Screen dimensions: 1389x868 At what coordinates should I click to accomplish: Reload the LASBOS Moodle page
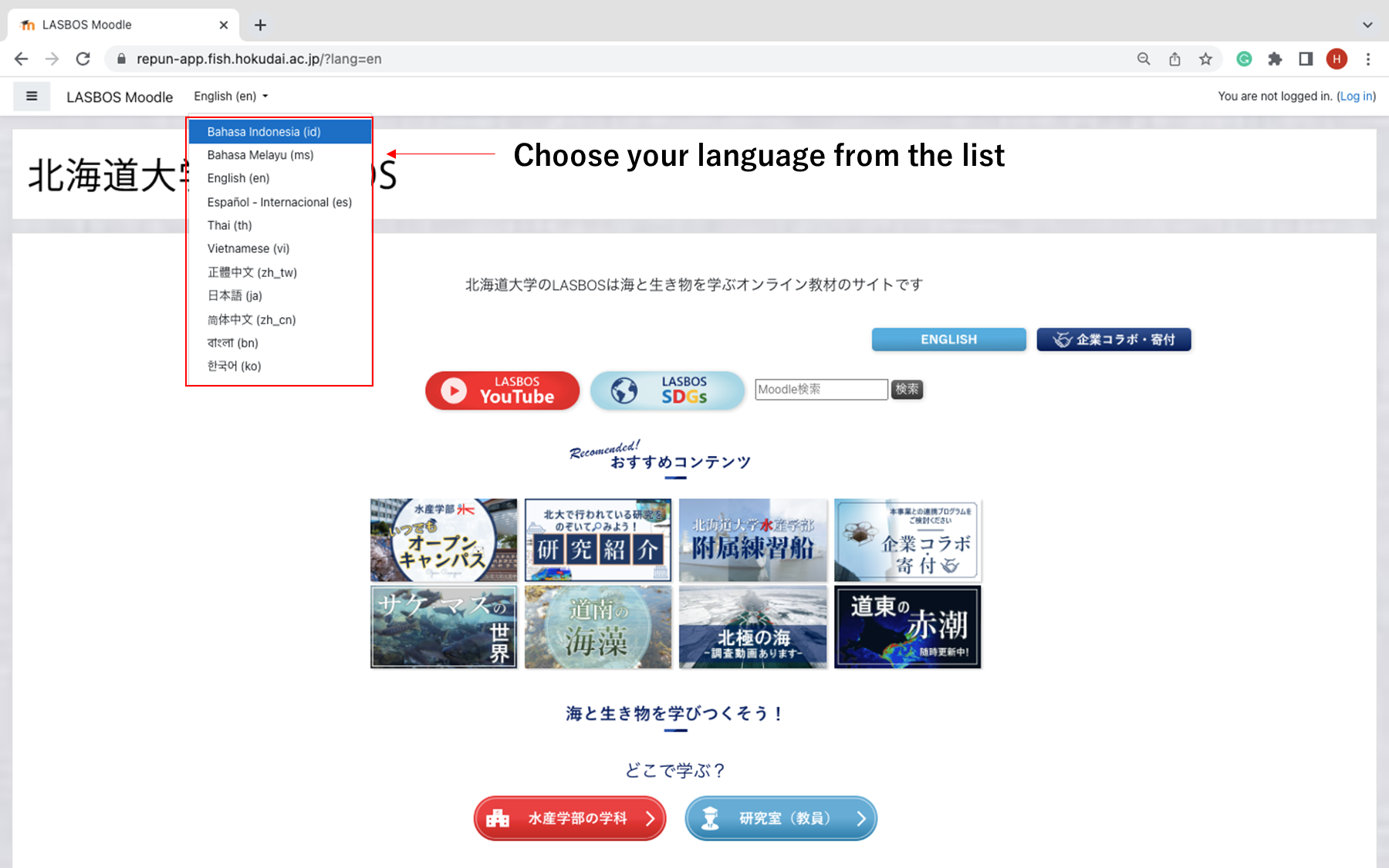pos(83,59)
